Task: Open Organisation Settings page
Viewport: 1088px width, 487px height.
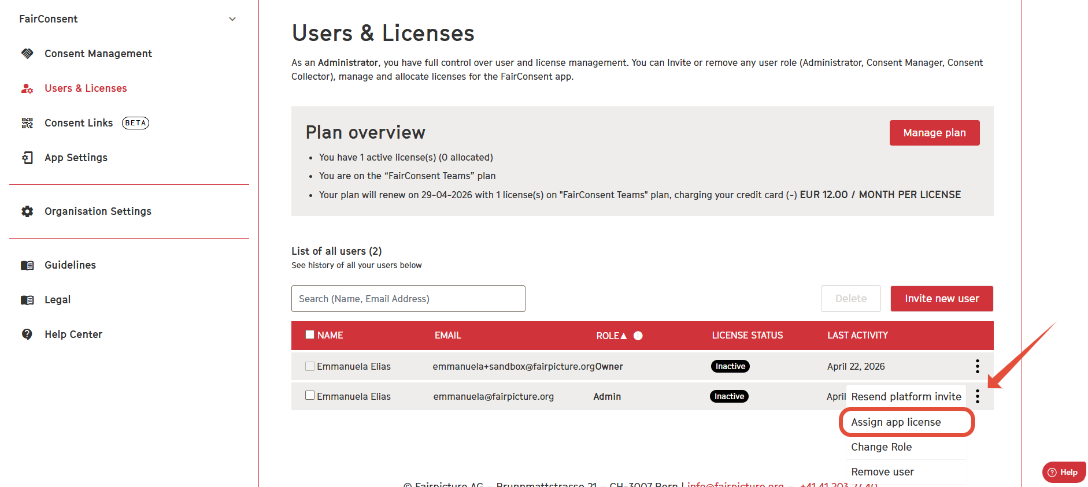Action: point(98,211)
